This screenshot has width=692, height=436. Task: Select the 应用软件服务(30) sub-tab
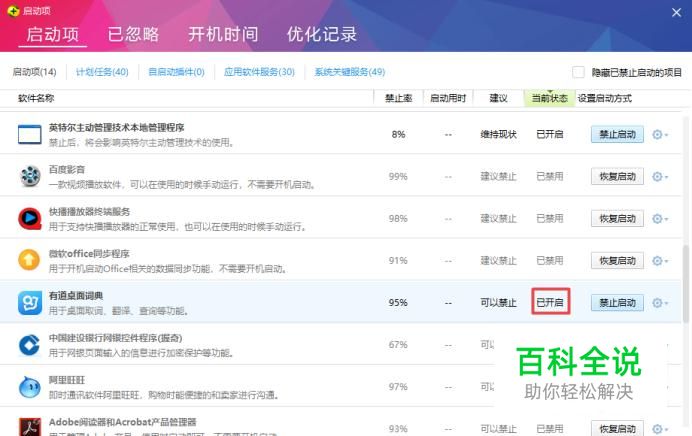coord(259,72)
